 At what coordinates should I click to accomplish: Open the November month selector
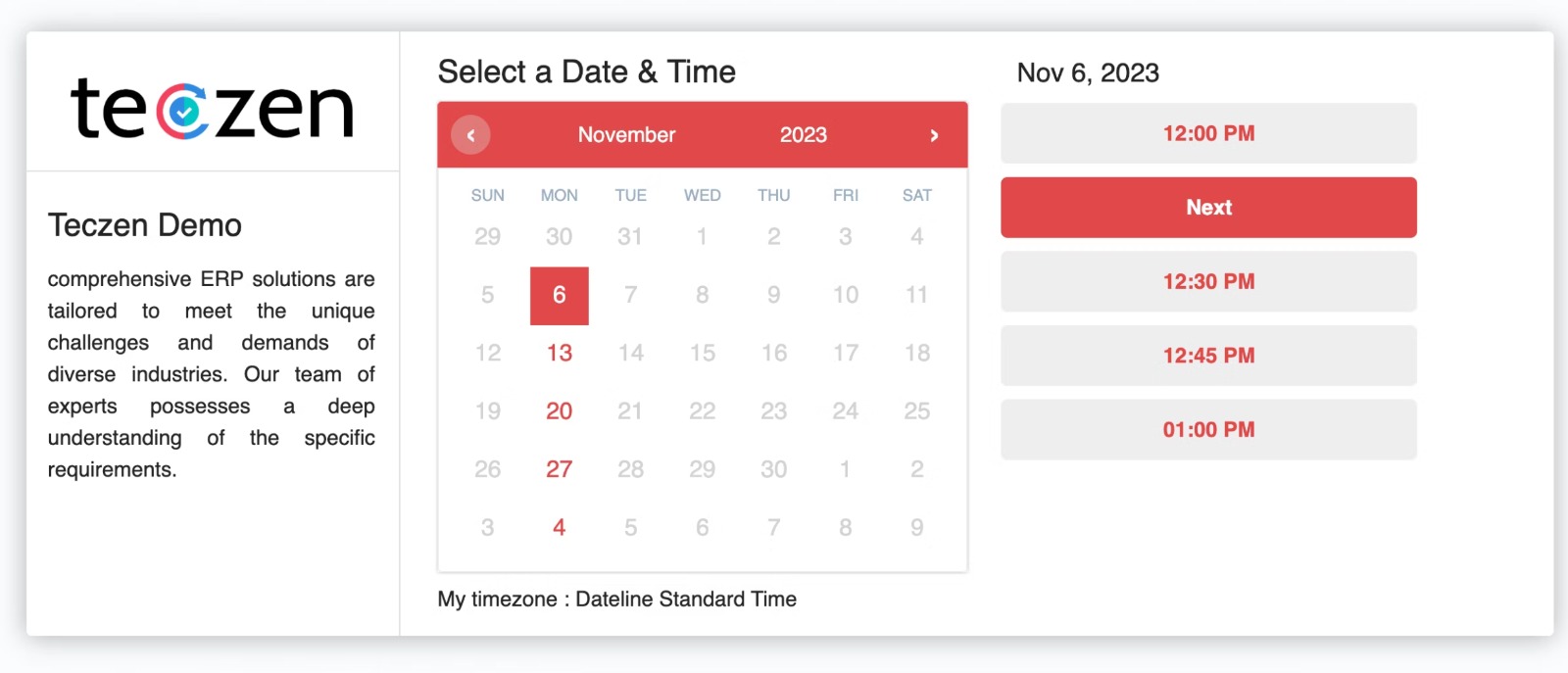pos(626,135)
